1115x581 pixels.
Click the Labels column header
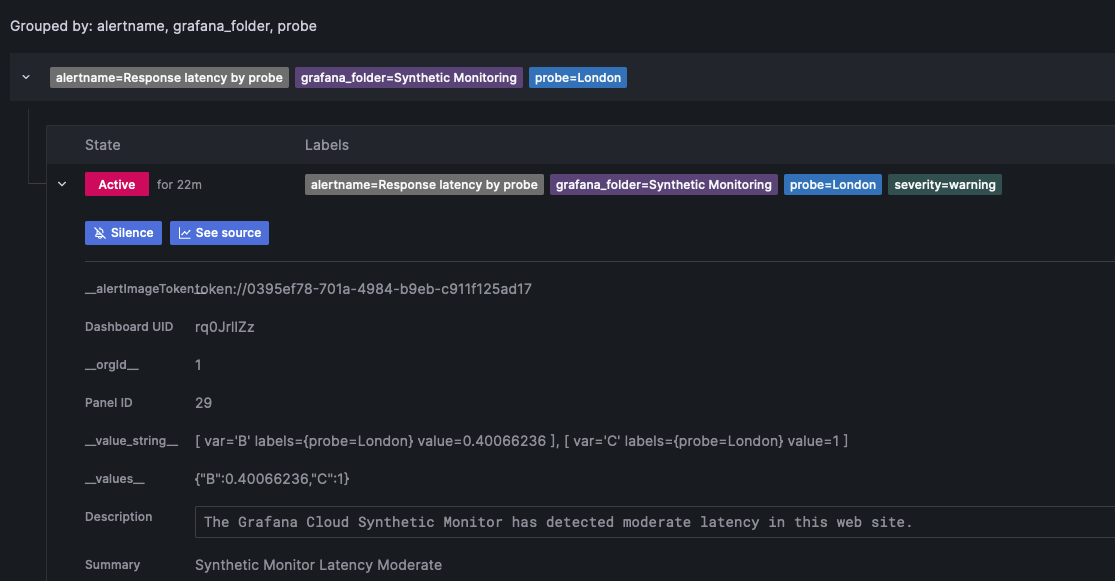click(x=326, y=145)
